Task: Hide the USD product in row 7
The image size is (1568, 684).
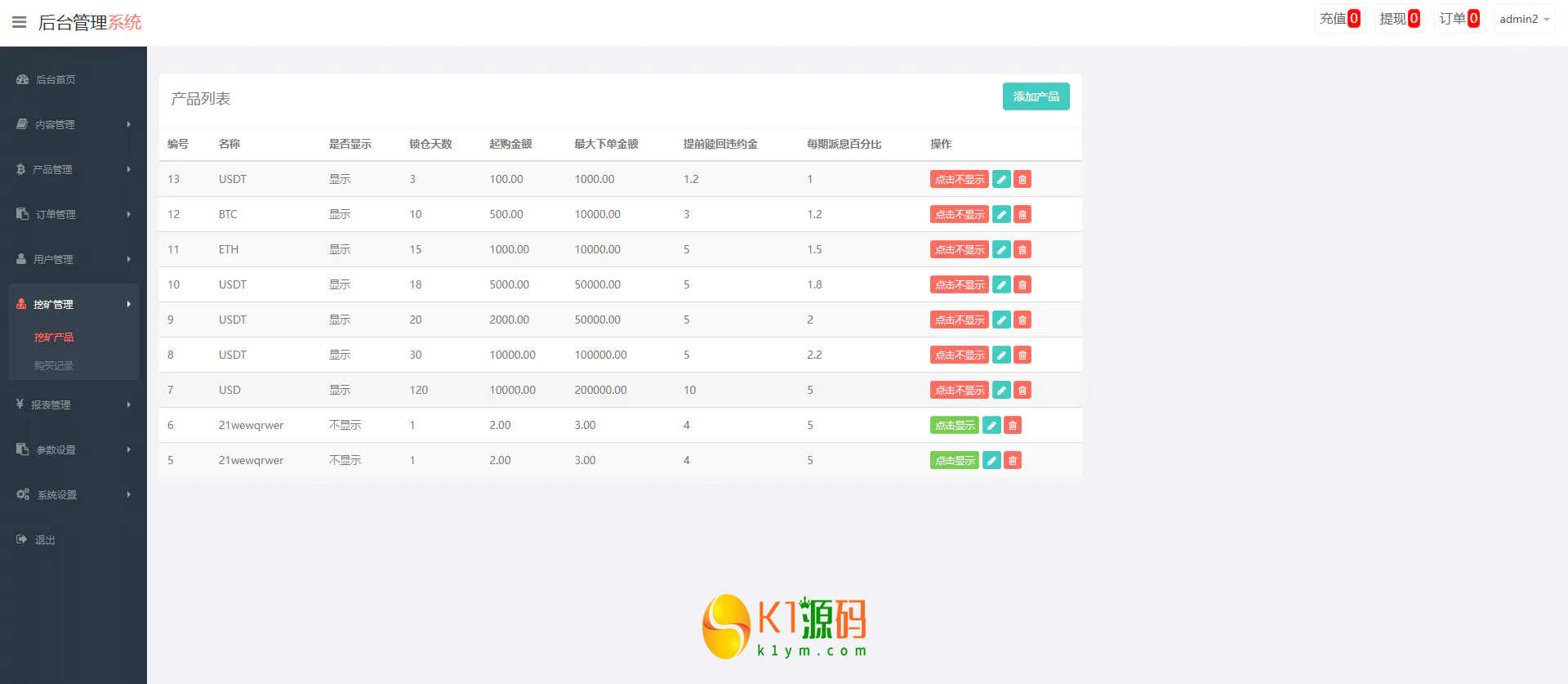Action: tap(960, 390)
